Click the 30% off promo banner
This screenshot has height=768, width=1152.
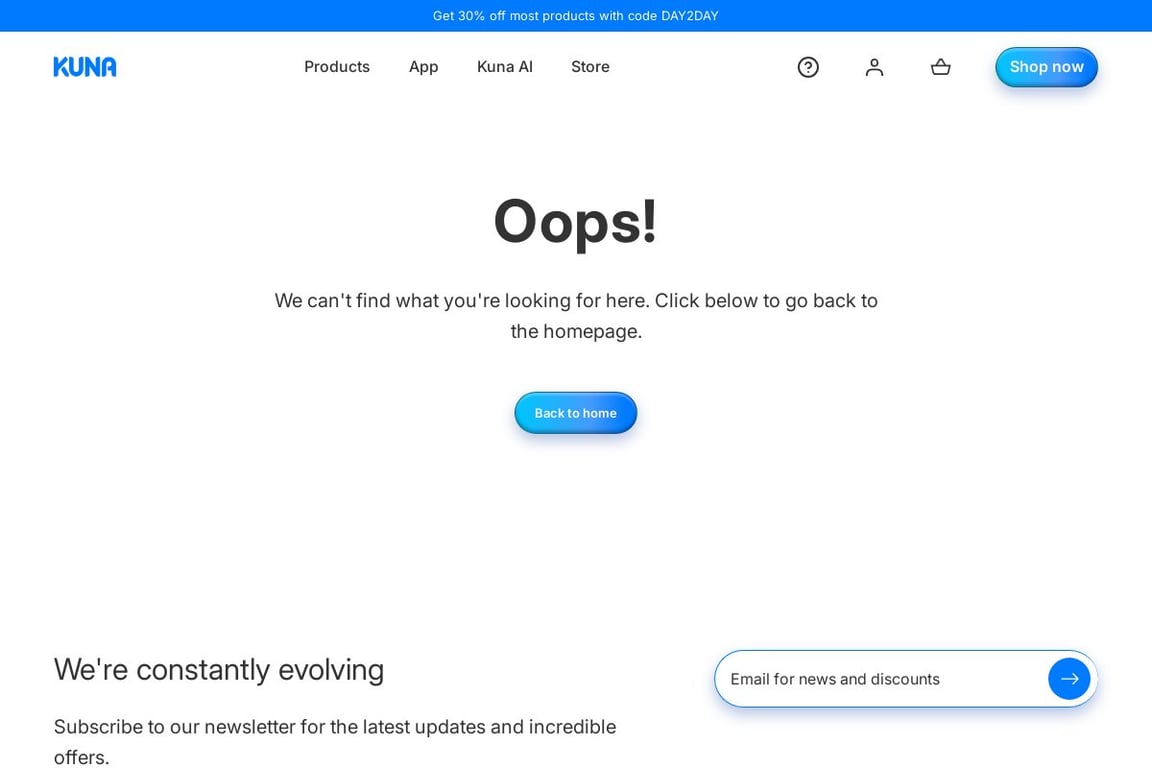coord(576,15)
